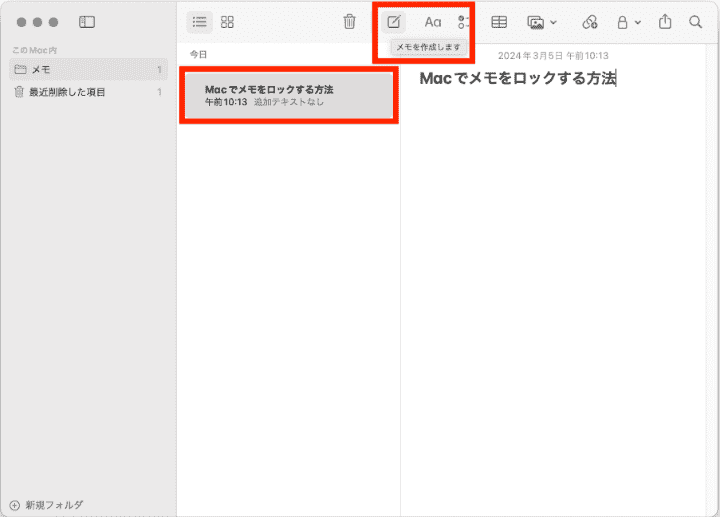This screenshot has width=720, height=517.
Task: Select the note Macでメモをロックする方法 in list
Action: (x=289, y=96)
